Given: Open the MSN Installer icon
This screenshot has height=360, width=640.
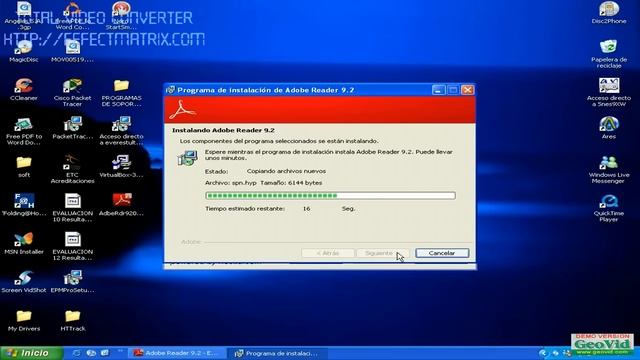Looking at the screenshot, I should click(x=24, y=243).
